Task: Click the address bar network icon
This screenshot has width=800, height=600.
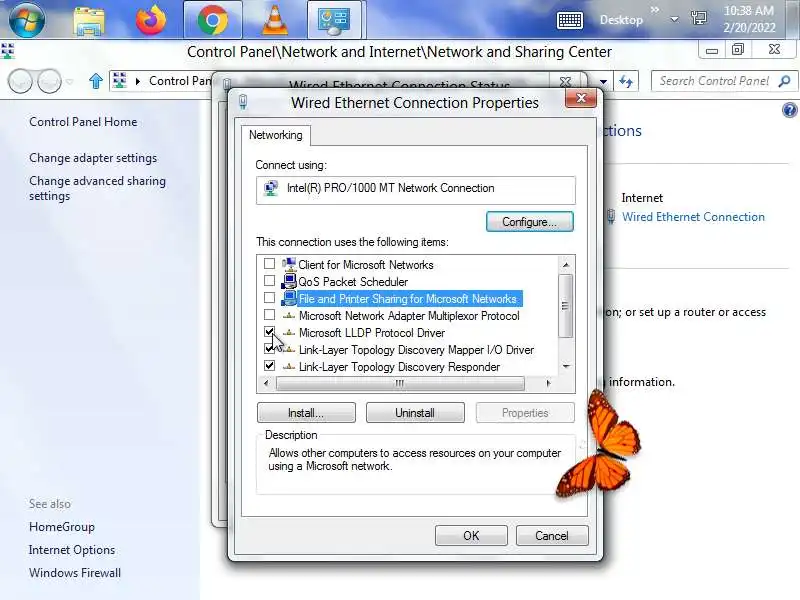Action: (119, 81)
